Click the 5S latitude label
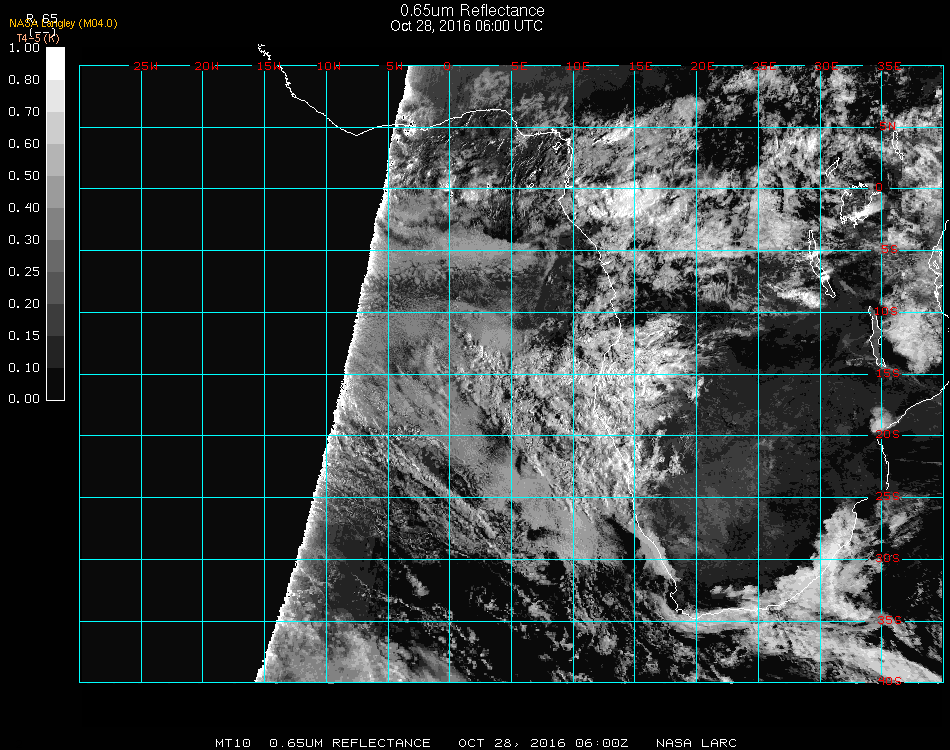This screenshot has width=950, height=750. pos(889,250)
